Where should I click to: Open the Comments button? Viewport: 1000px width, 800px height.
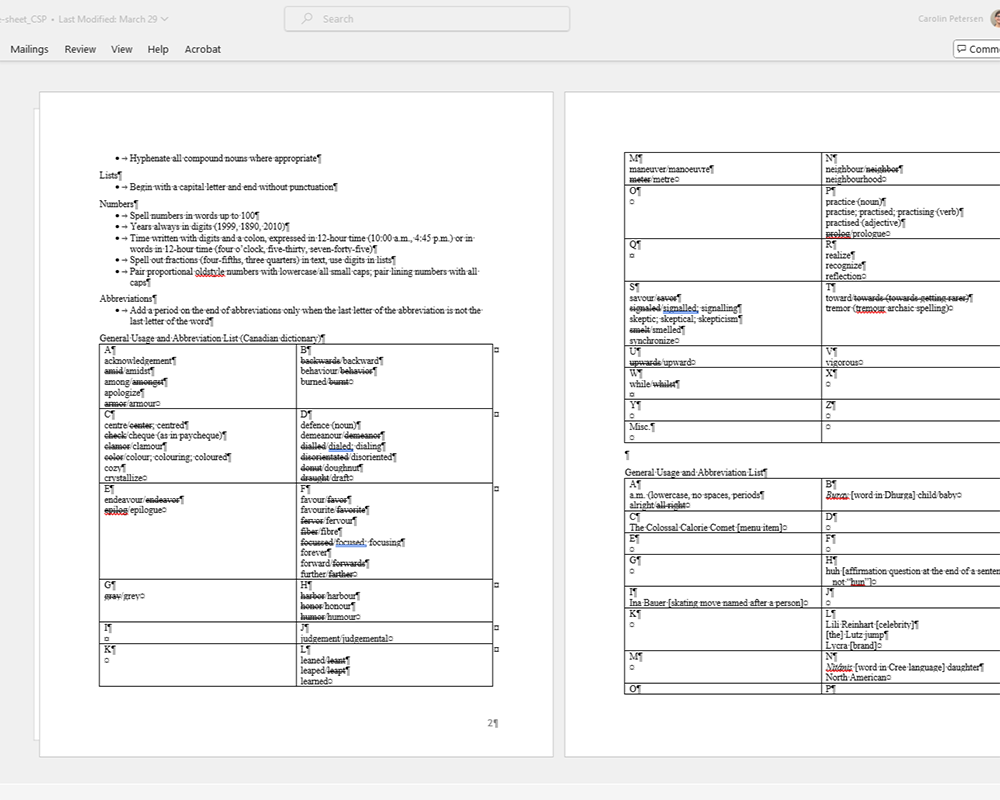[977, 49]
